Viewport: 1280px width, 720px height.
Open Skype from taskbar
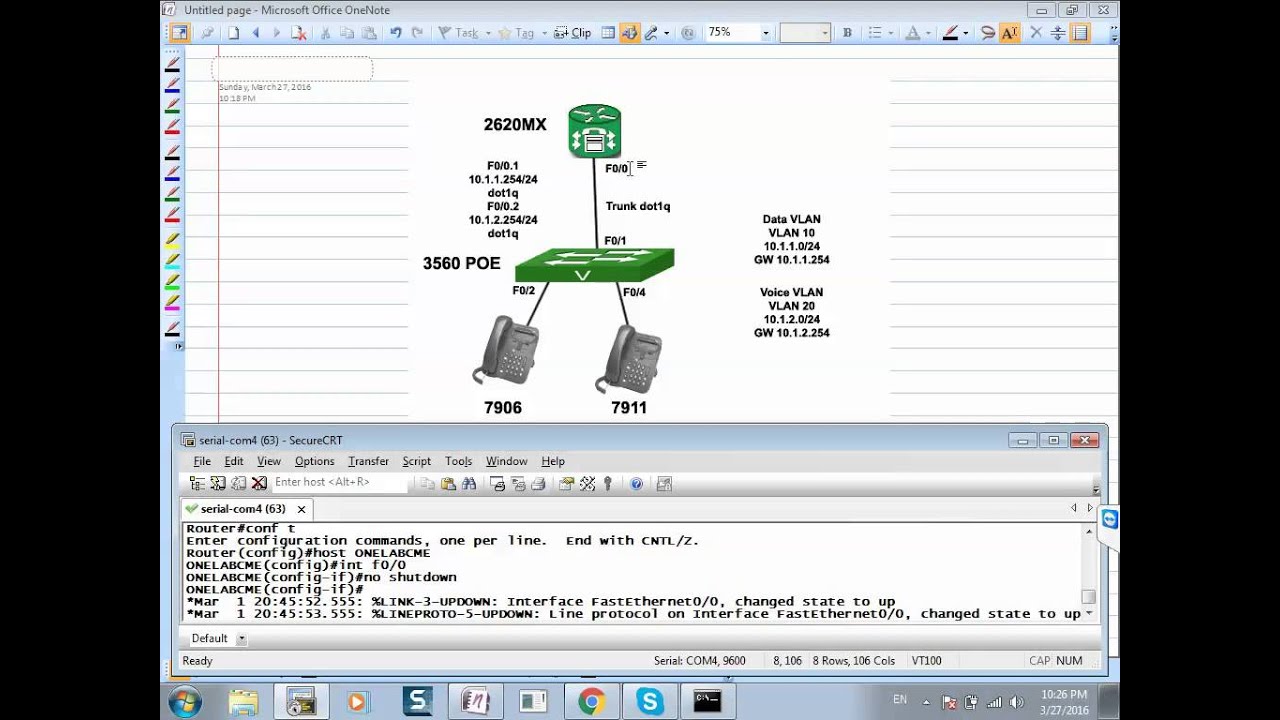tap(650, 702)
